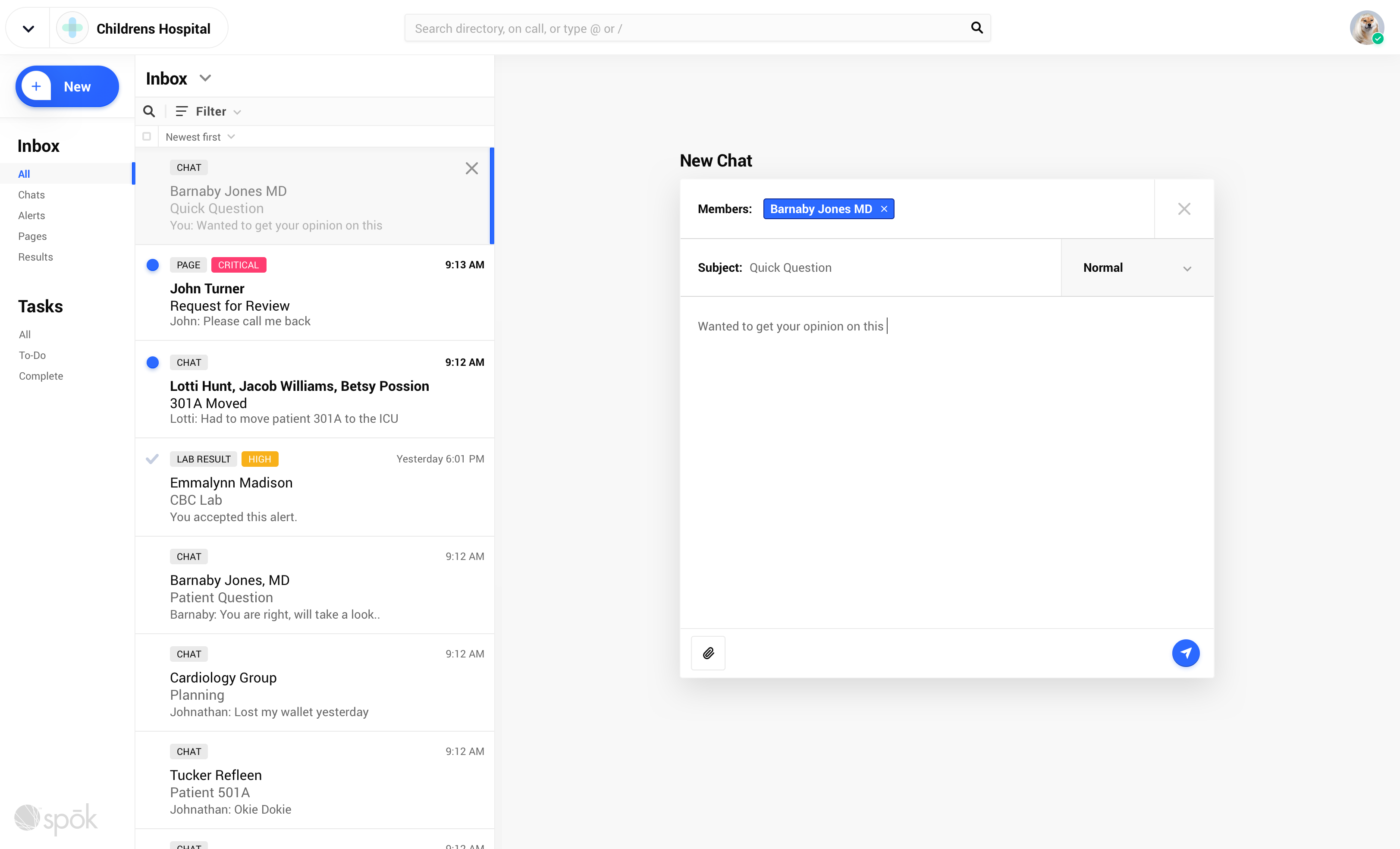
Task: Send the chat message
Action: [1186, 653]
